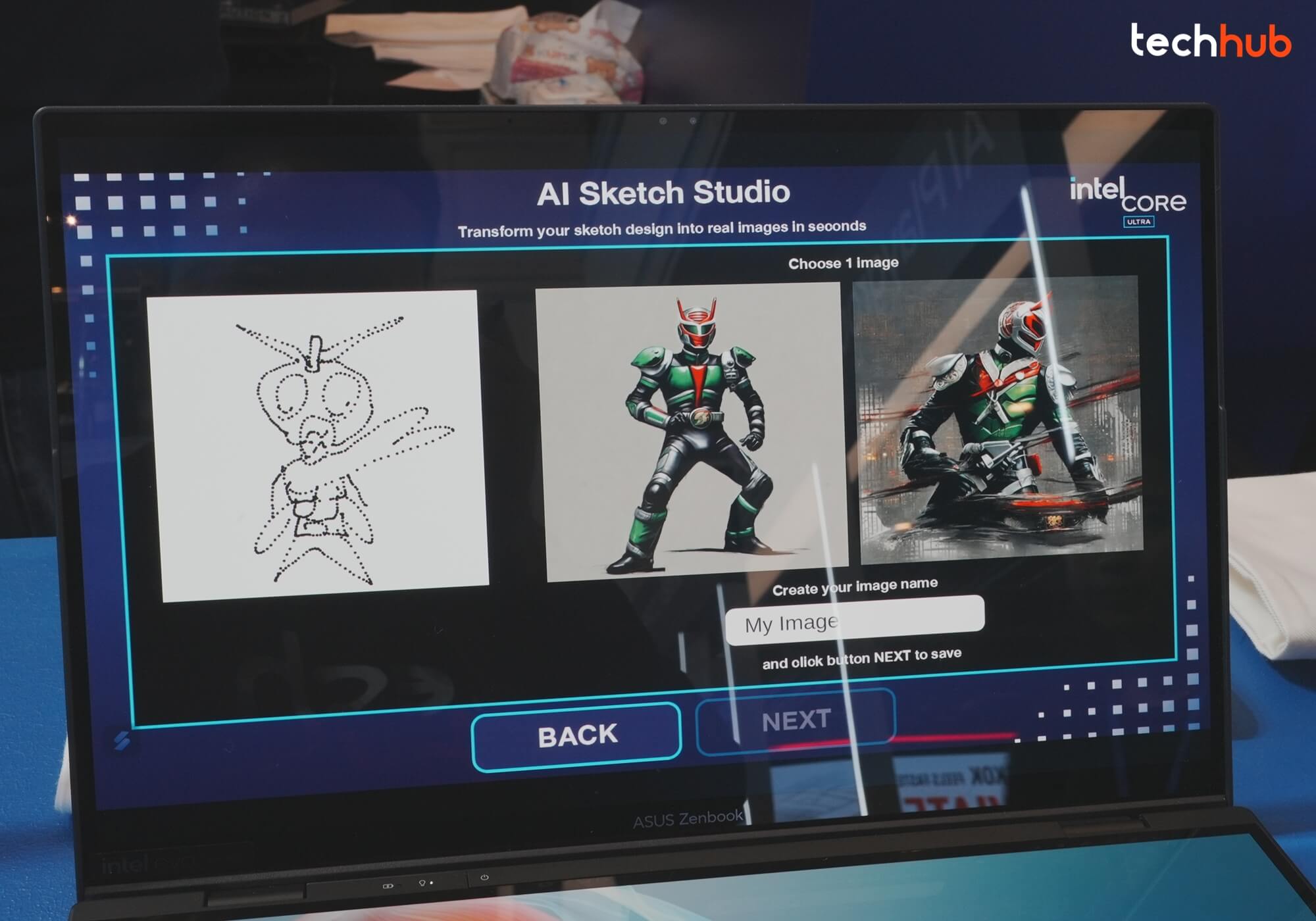
Task: Click the BACK button
Action: tap(576, 736)
